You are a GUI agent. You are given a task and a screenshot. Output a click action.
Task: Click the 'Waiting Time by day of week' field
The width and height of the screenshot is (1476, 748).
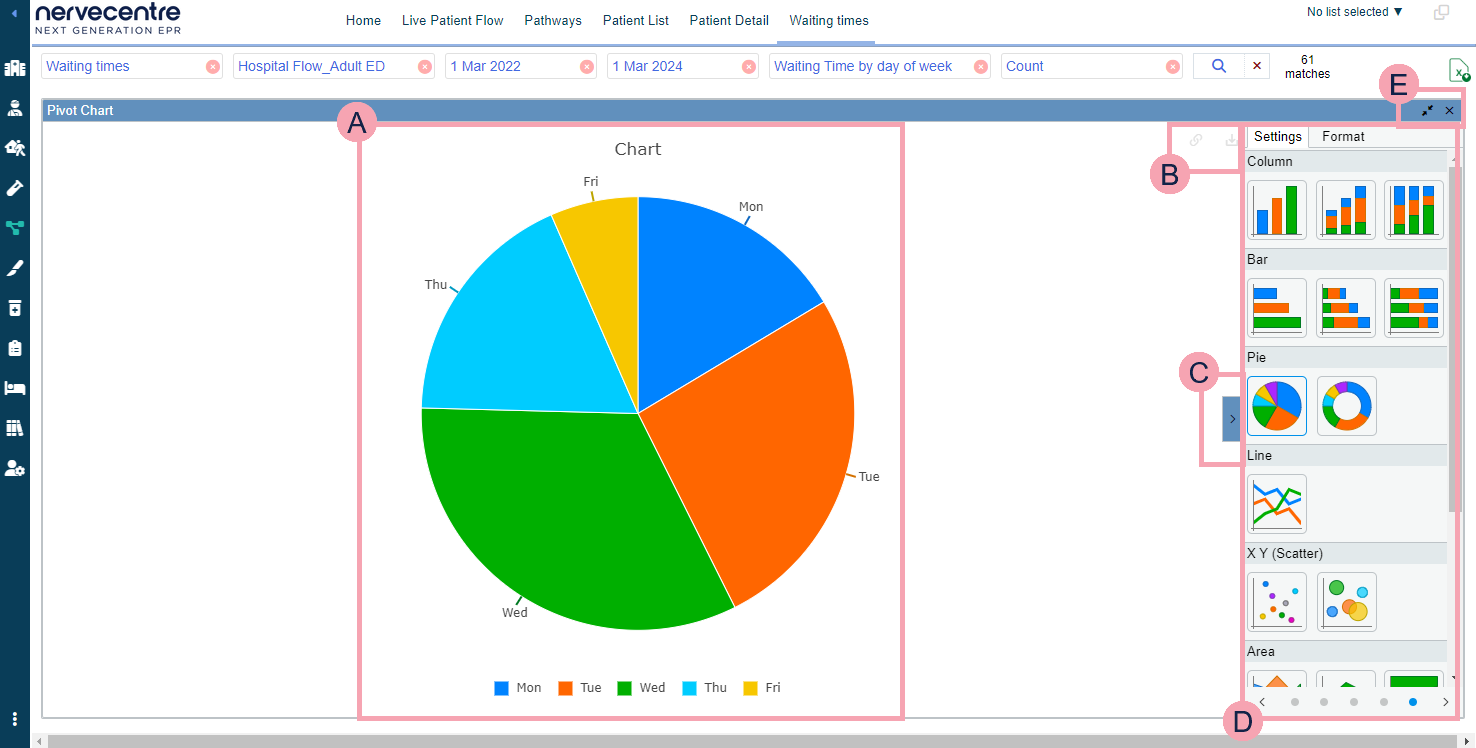[864, 66]
